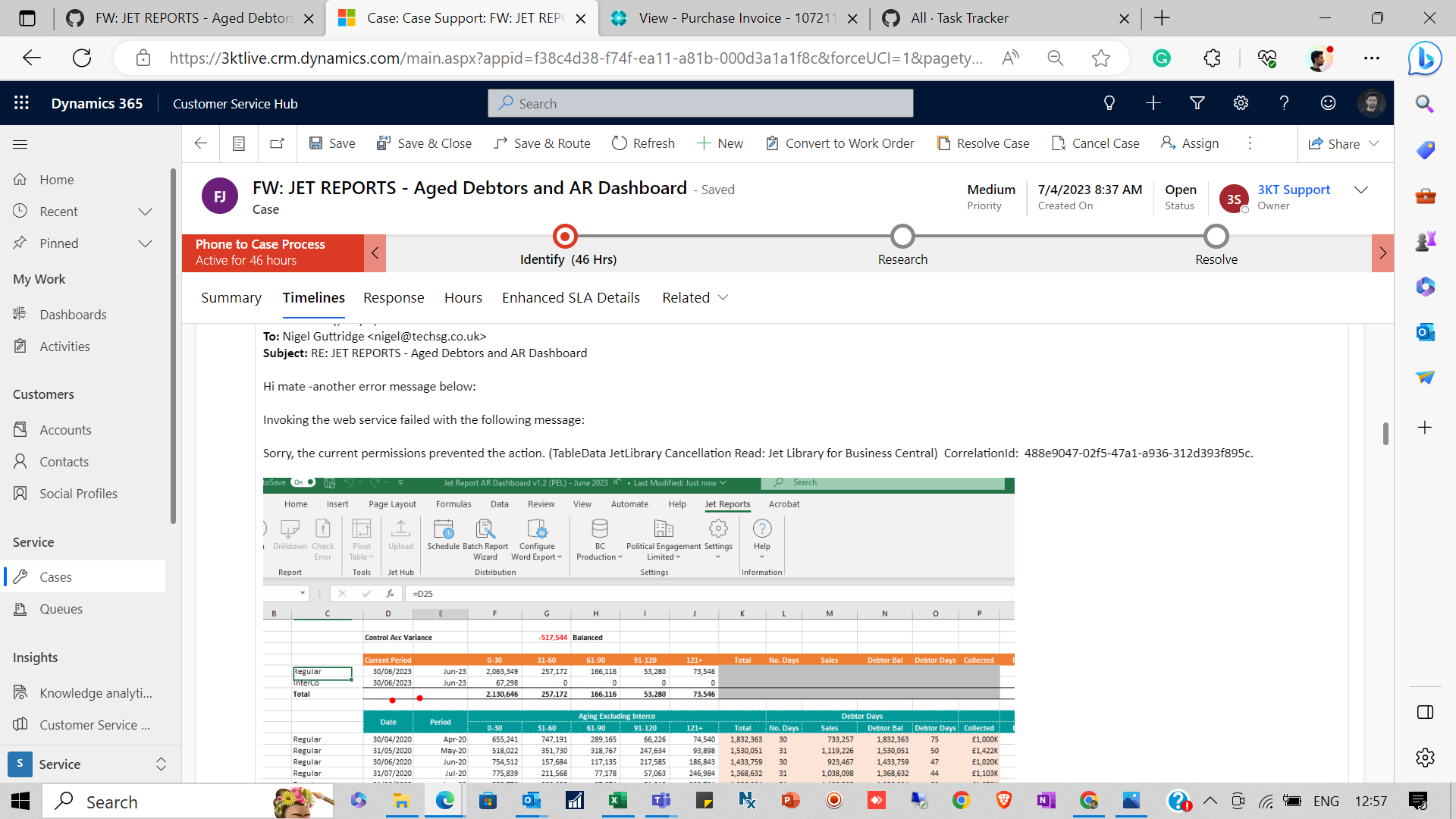Refresh the case record
This screenshot has height=819, width=1456.
click(x=642, y=143)
